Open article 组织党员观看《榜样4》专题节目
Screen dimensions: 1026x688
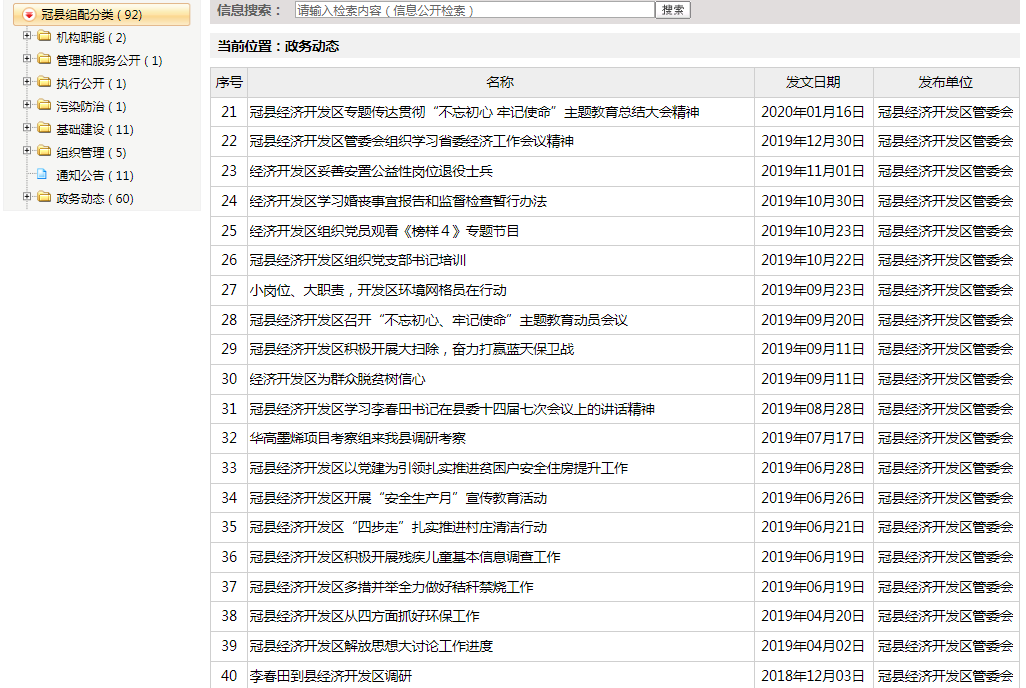pyautogui.click(x=384, y=231)
